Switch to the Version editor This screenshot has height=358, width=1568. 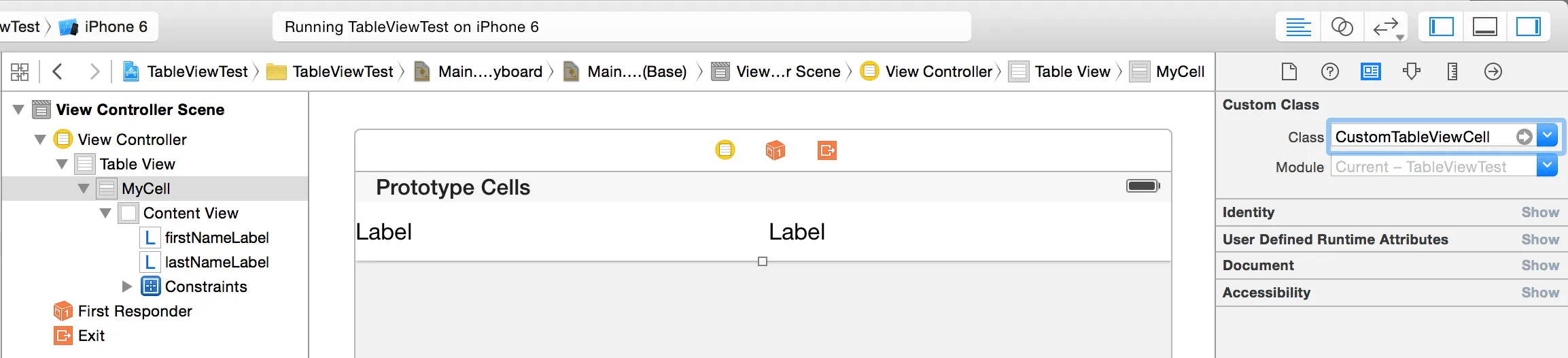click(1386, 27)
